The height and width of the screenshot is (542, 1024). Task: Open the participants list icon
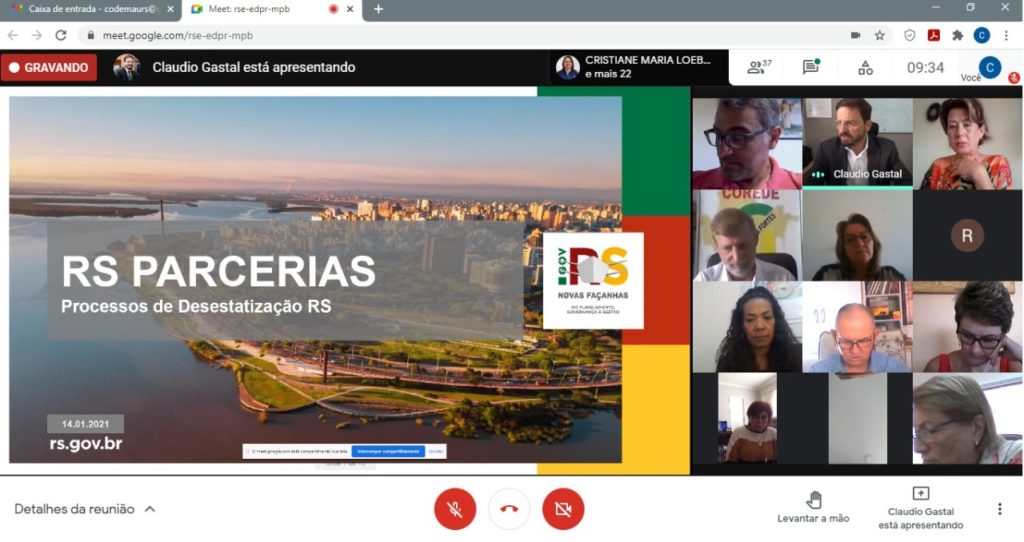[x=759, y=67]
